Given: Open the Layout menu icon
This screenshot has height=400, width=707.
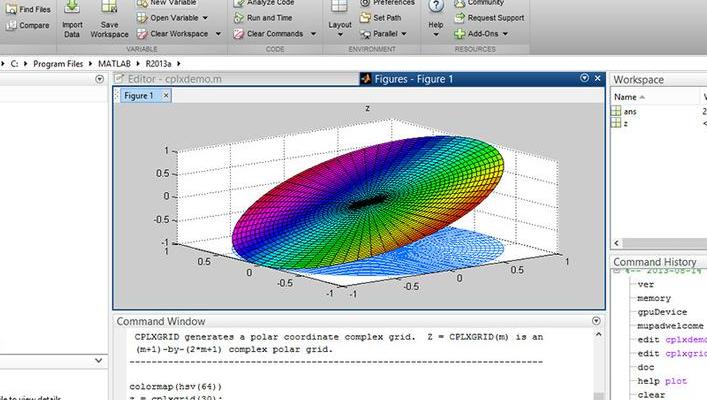Looking at the screenshot, I should click(339, 7).
